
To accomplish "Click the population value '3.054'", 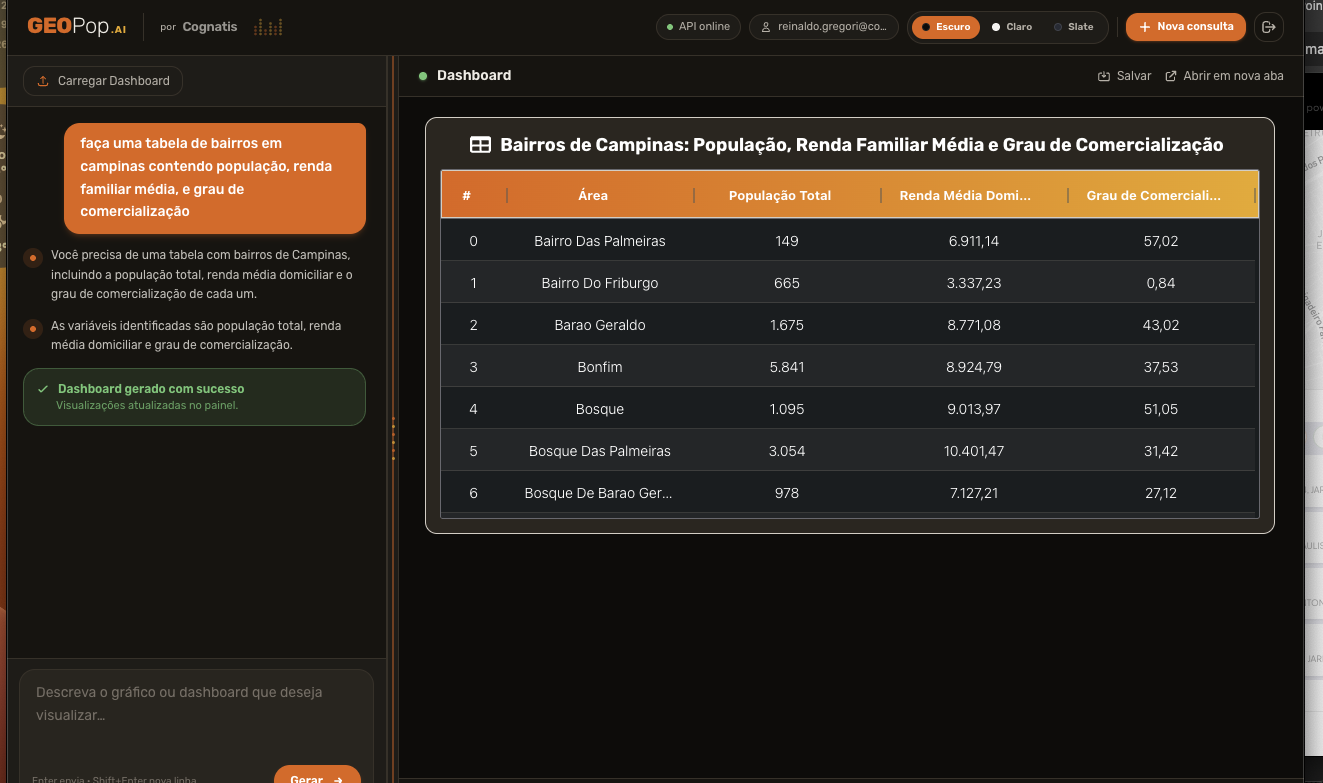I will [787, 451].
